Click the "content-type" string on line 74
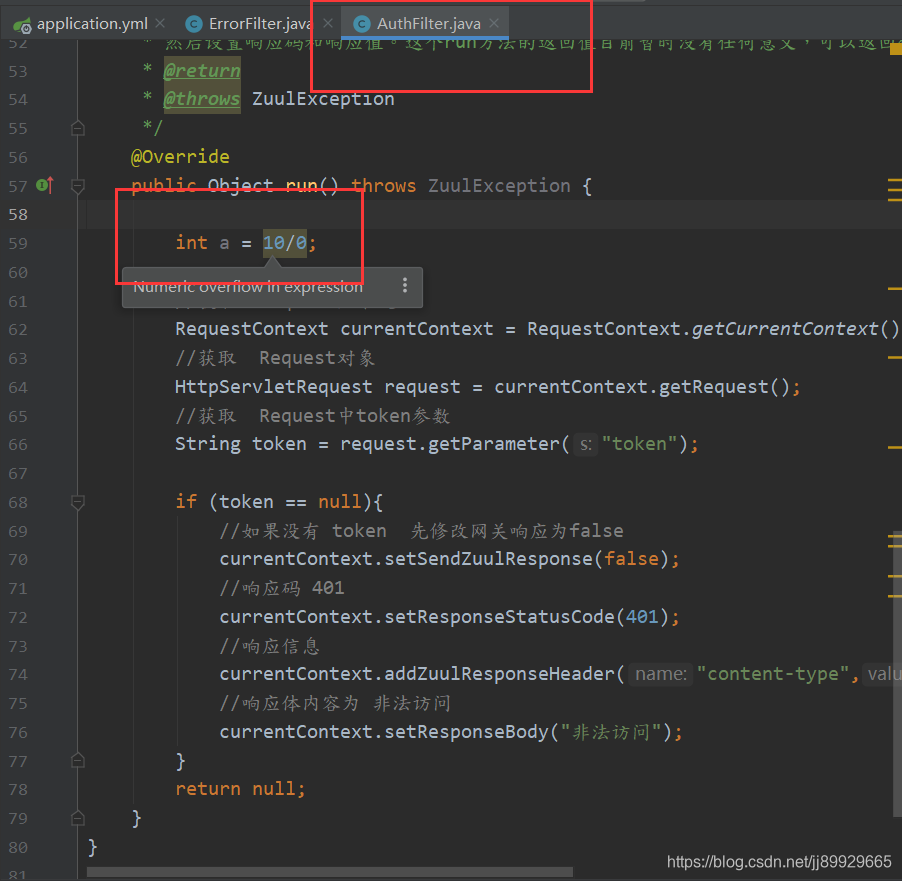Screen dimensions: 902x881 pyautogui.click(x=773, y=674)
